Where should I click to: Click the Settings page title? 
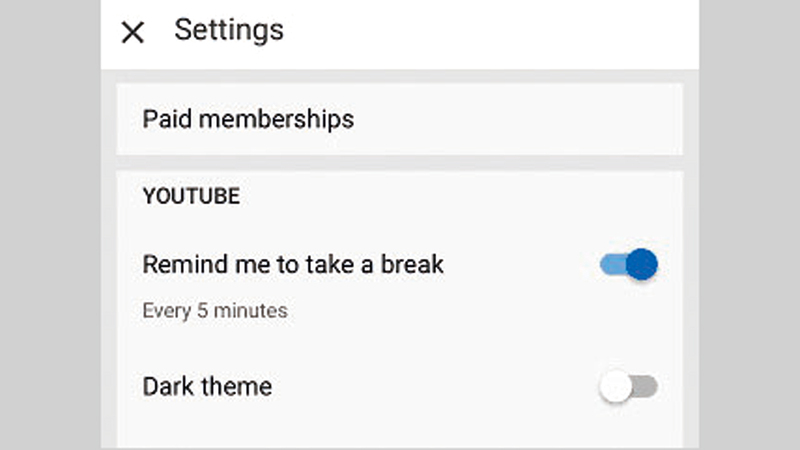point(229,30)
